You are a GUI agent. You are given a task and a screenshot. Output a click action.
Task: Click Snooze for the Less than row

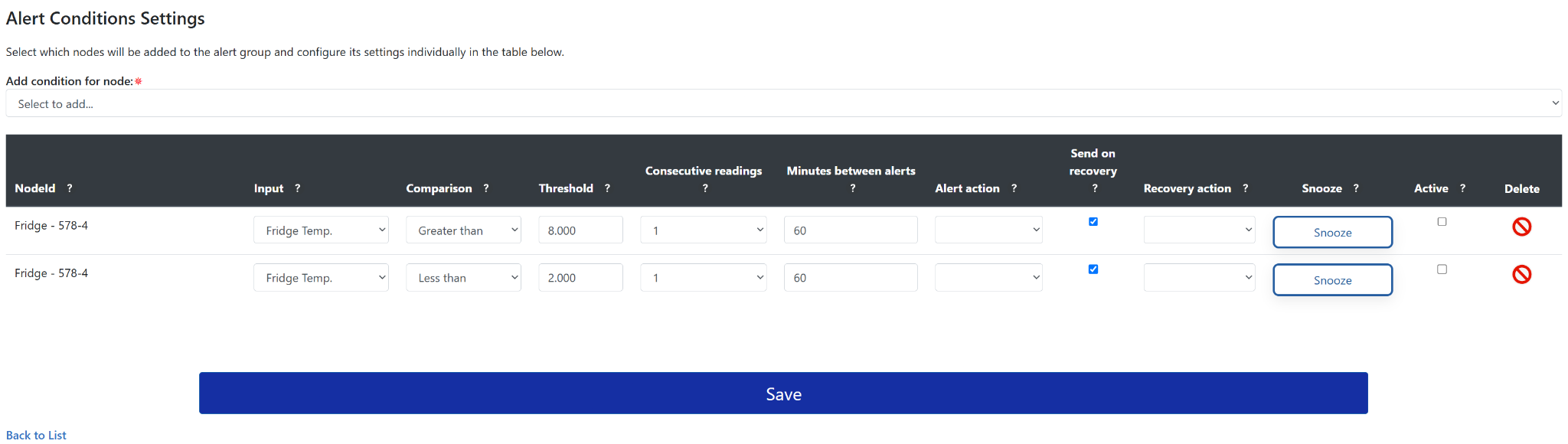[1332, 279]
